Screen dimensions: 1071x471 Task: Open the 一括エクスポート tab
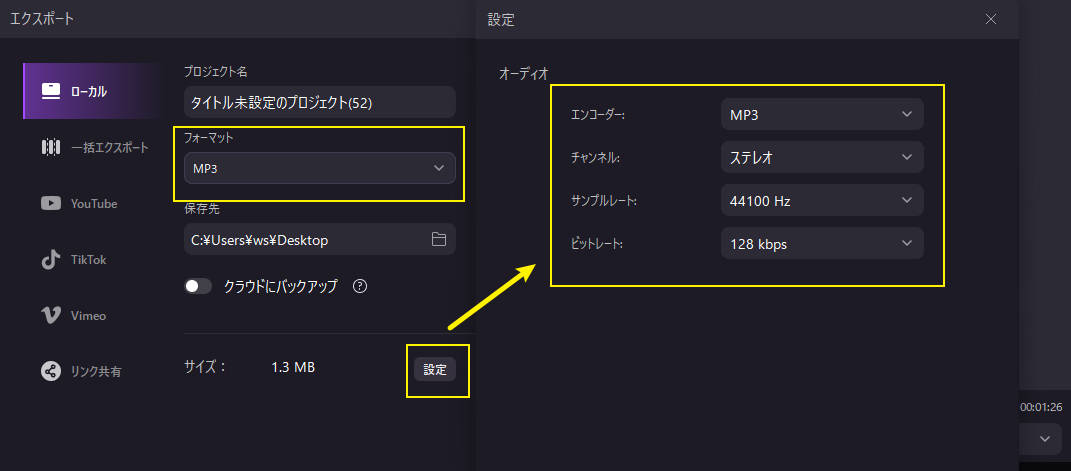click(95, 147)
